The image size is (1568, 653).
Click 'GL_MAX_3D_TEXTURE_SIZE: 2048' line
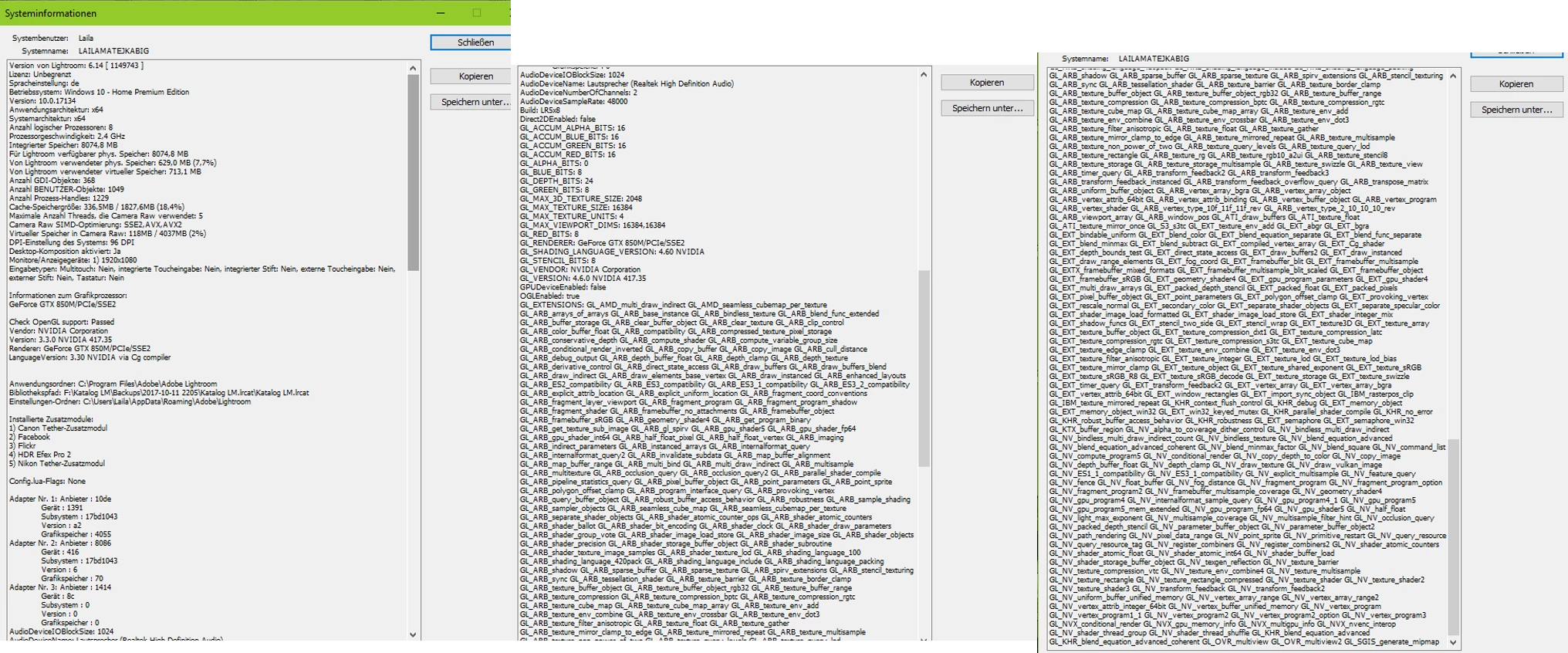[581, 198]
